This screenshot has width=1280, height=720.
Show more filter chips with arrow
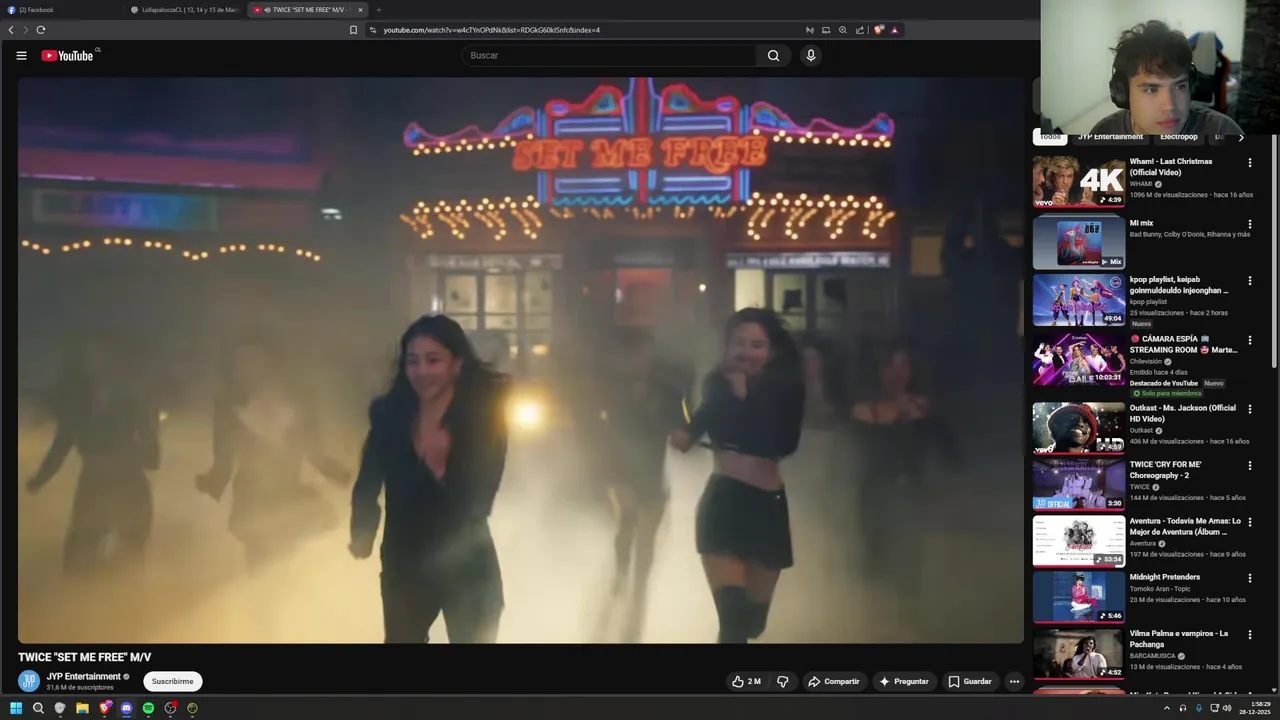tap(1241, 137)
